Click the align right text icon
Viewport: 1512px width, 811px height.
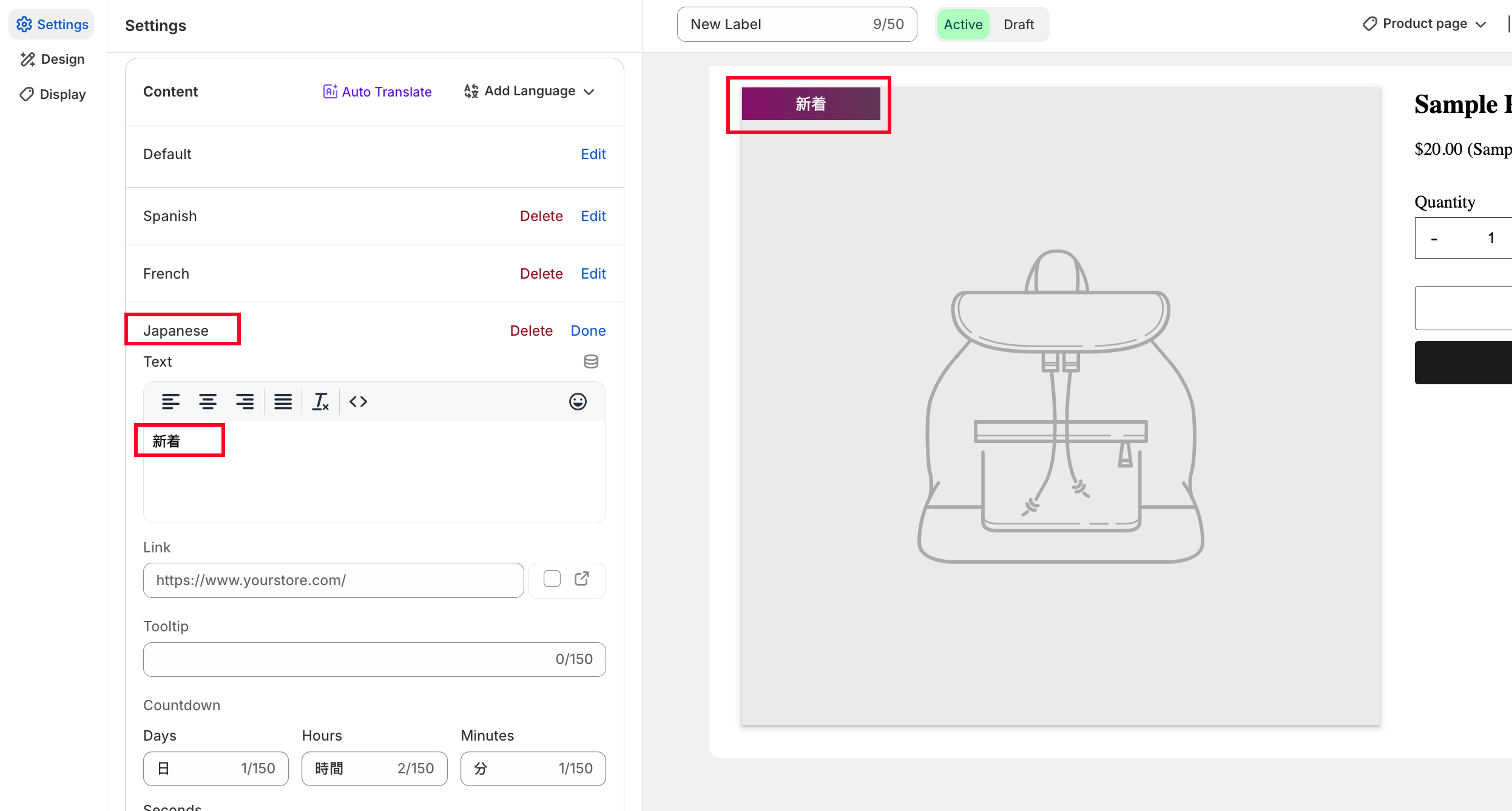(x=245, y=402)
